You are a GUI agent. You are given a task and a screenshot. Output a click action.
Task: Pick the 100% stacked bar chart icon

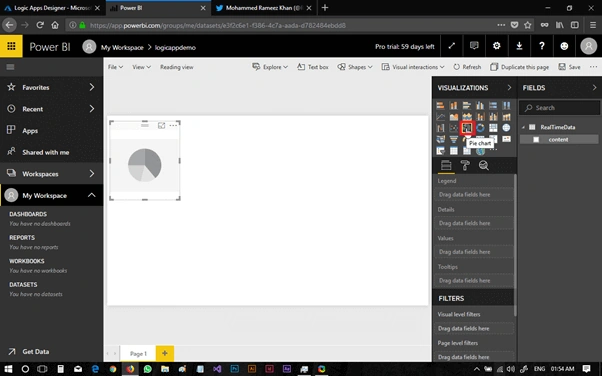(x=493, y=105)
